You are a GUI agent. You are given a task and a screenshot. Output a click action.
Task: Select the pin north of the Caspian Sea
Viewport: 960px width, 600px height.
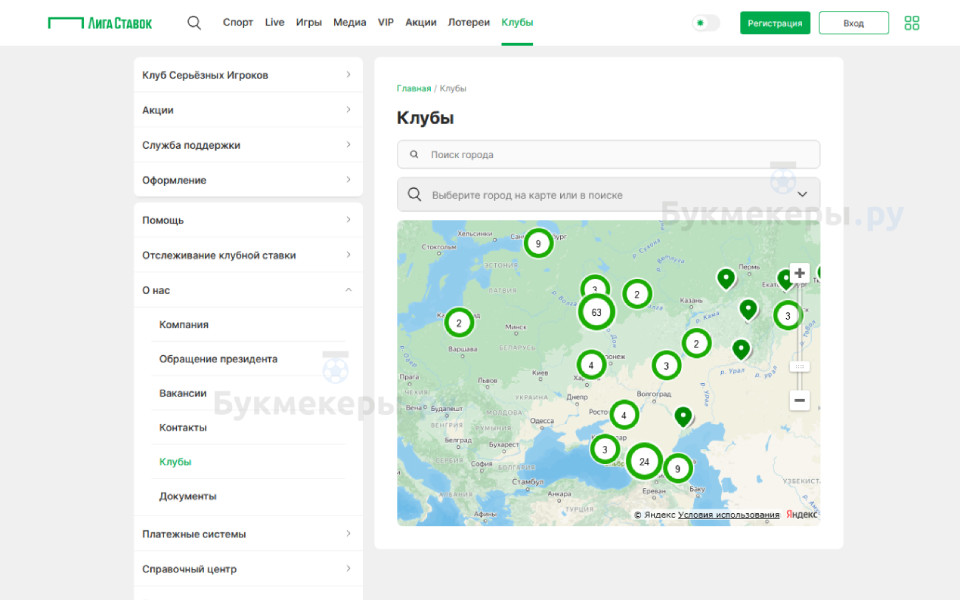(683, 417)
